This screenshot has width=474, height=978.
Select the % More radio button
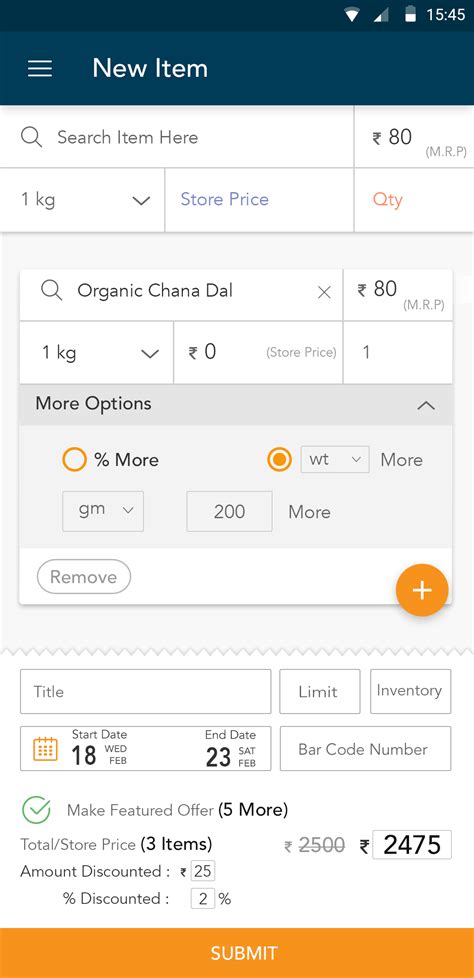pyautogui.click(x=74, y=460)
